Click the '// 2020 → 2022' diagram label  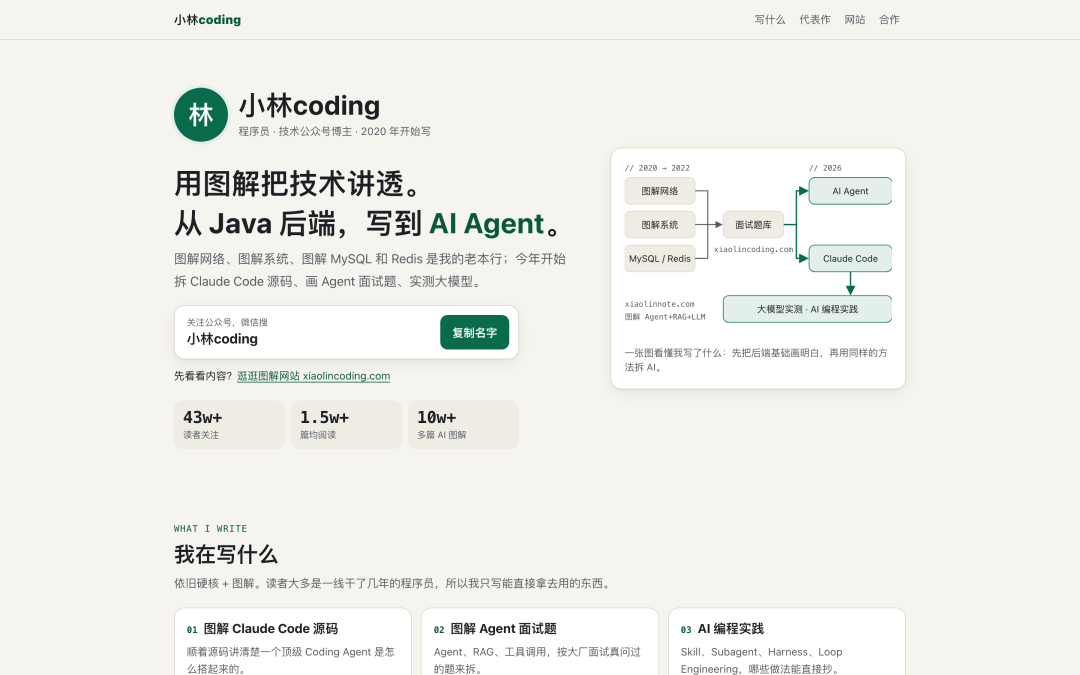pos(657,168)
